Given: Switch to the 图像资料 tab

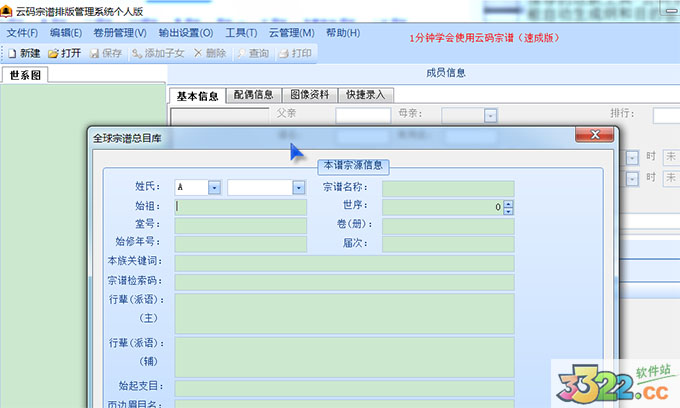Looking at the screenshot, I should pos(310,95).
